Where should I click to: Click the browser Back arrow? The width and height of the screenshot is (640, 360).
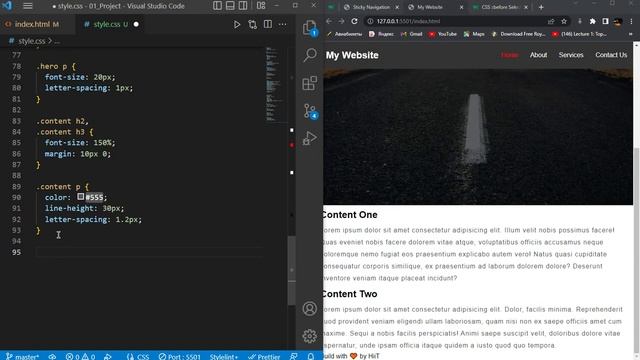[329, 21]
